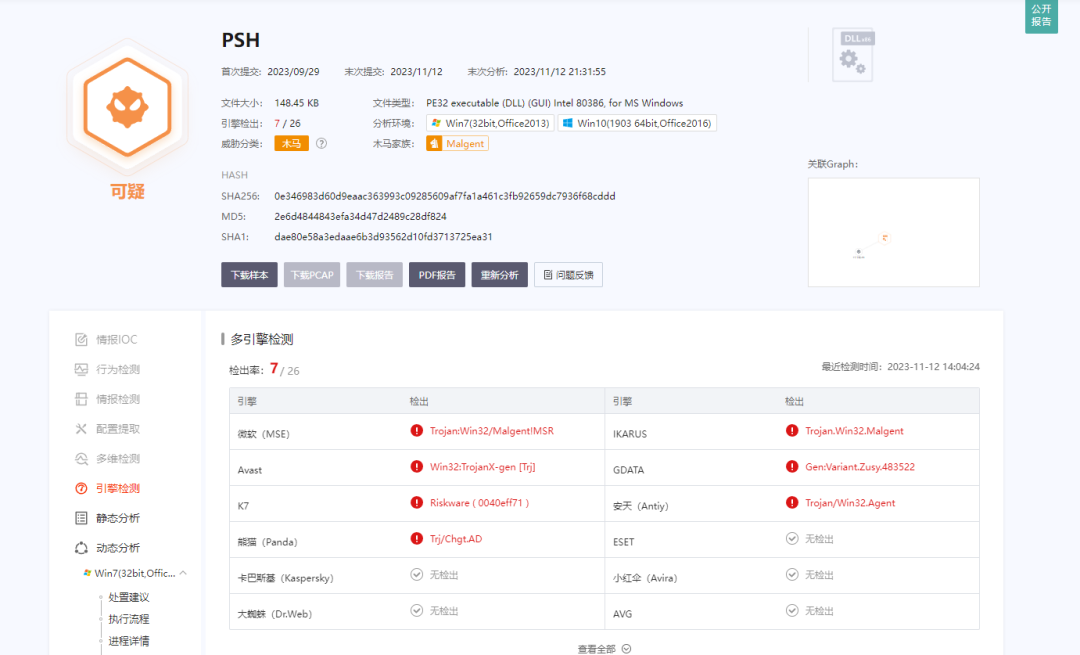Click the 引擎检测 sidebar icon
The image size is (1080, 655).
81,488
